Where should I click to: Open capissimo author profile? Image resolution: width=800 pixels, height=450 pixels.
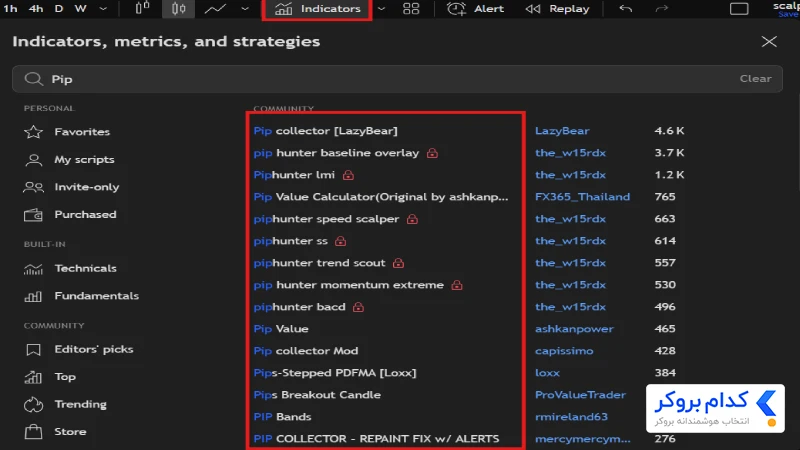point(564,351)
